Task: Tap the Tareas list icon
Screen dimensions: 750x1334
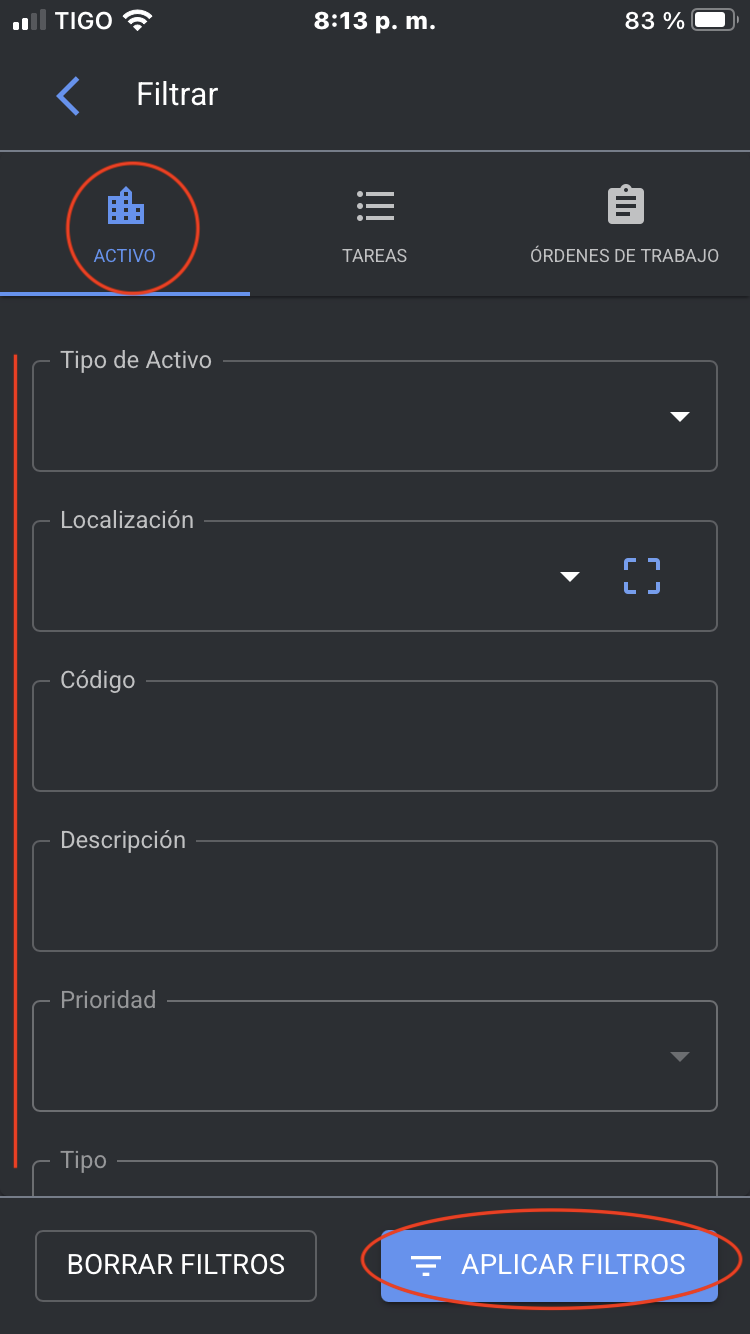Action: 375,206
